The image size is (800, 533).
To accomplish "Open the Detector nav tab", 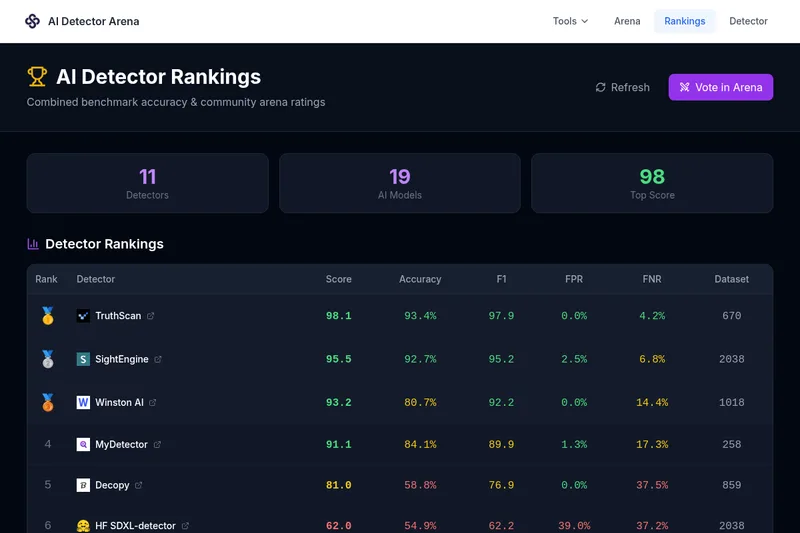I will pos(748,21).
